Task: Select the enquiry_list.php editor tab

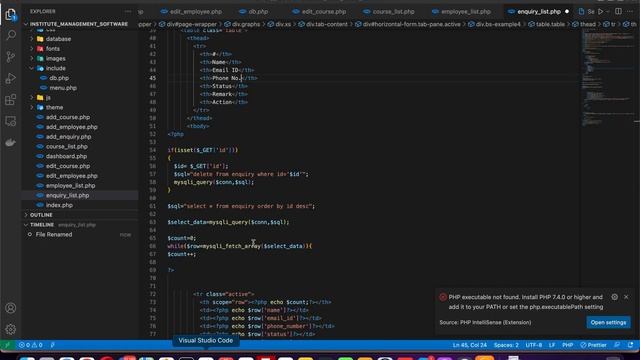Action: (539, 11)
